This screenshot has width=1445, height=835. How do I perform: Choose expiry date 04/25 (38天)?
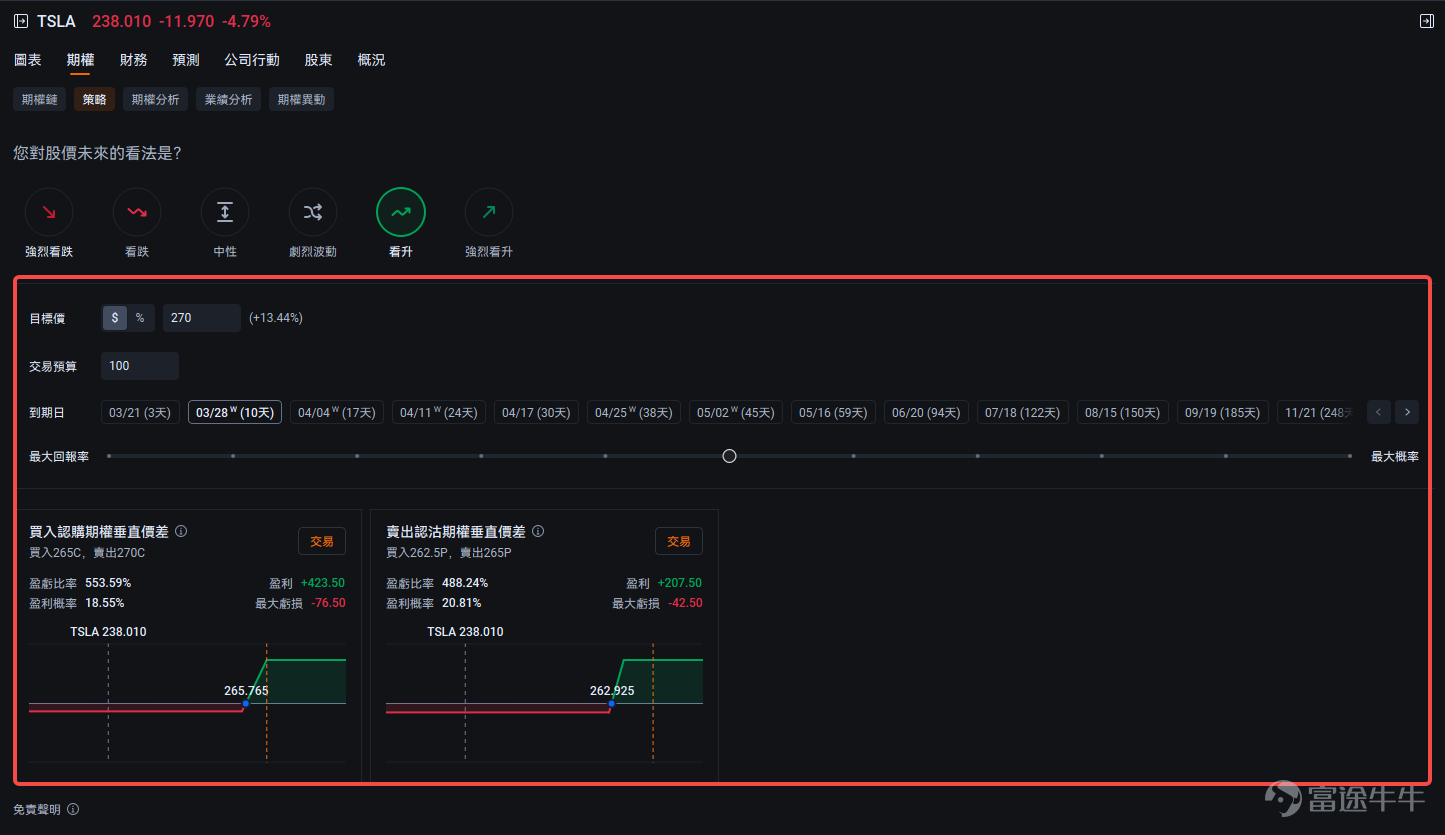[x=634, y=412]
